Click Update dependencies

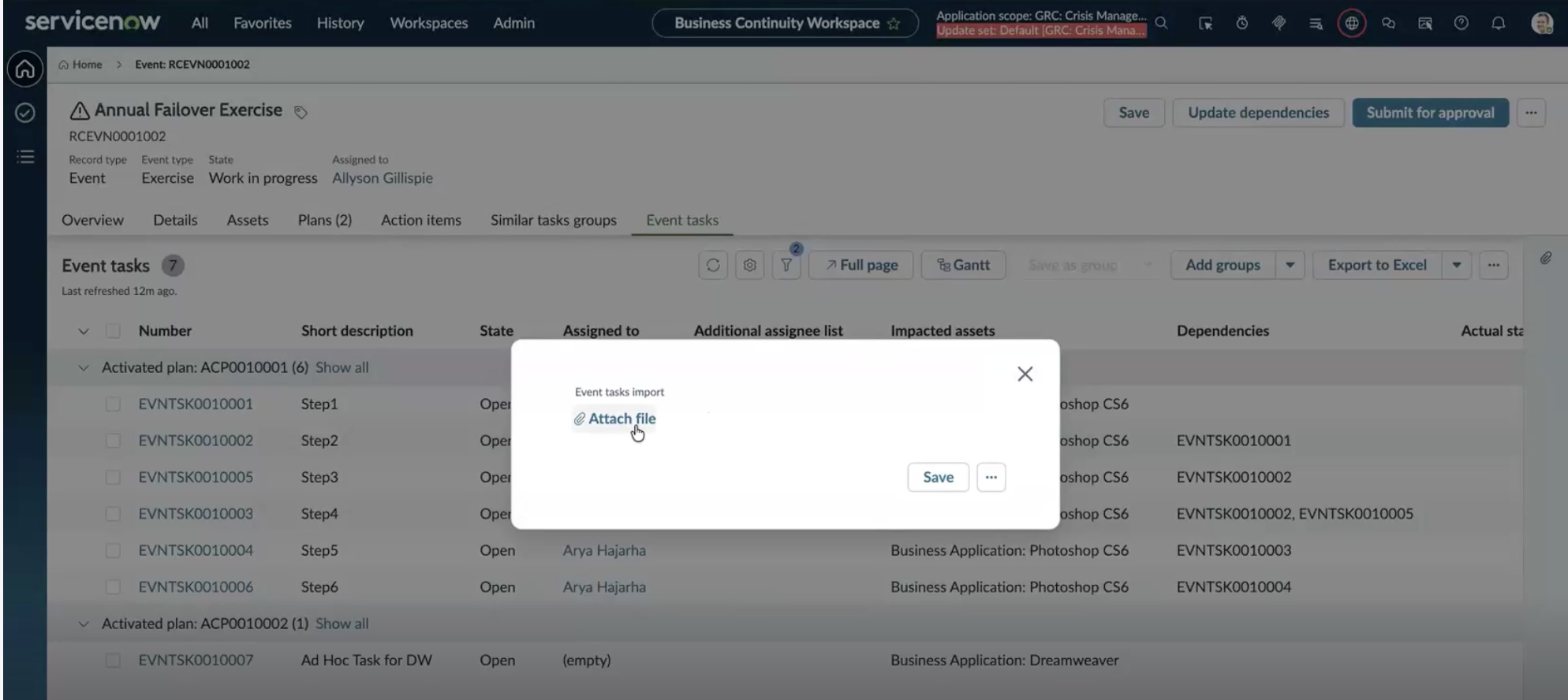tap(1258, 113)
